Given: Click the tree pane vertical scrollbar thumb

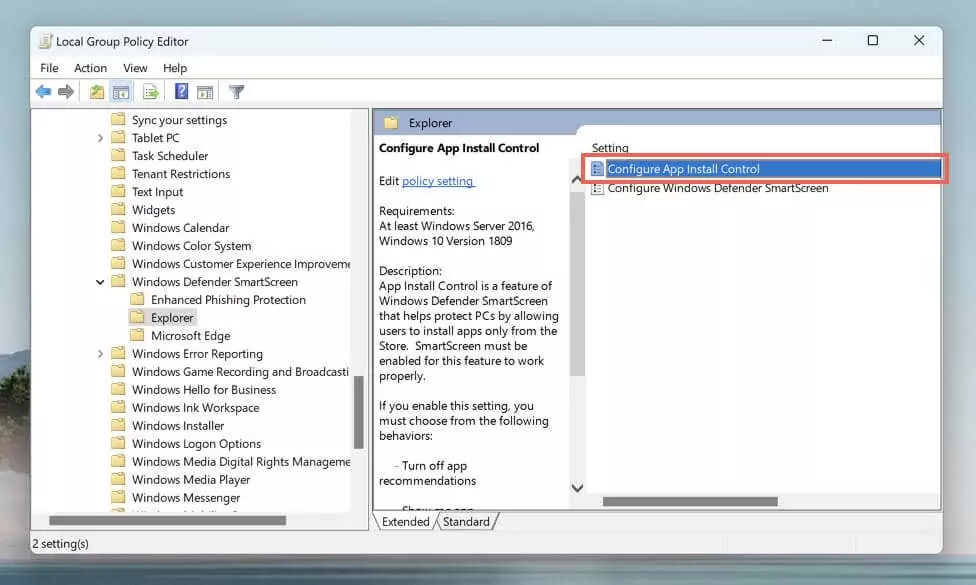Looking at the screenshot, I should [359, 413].
